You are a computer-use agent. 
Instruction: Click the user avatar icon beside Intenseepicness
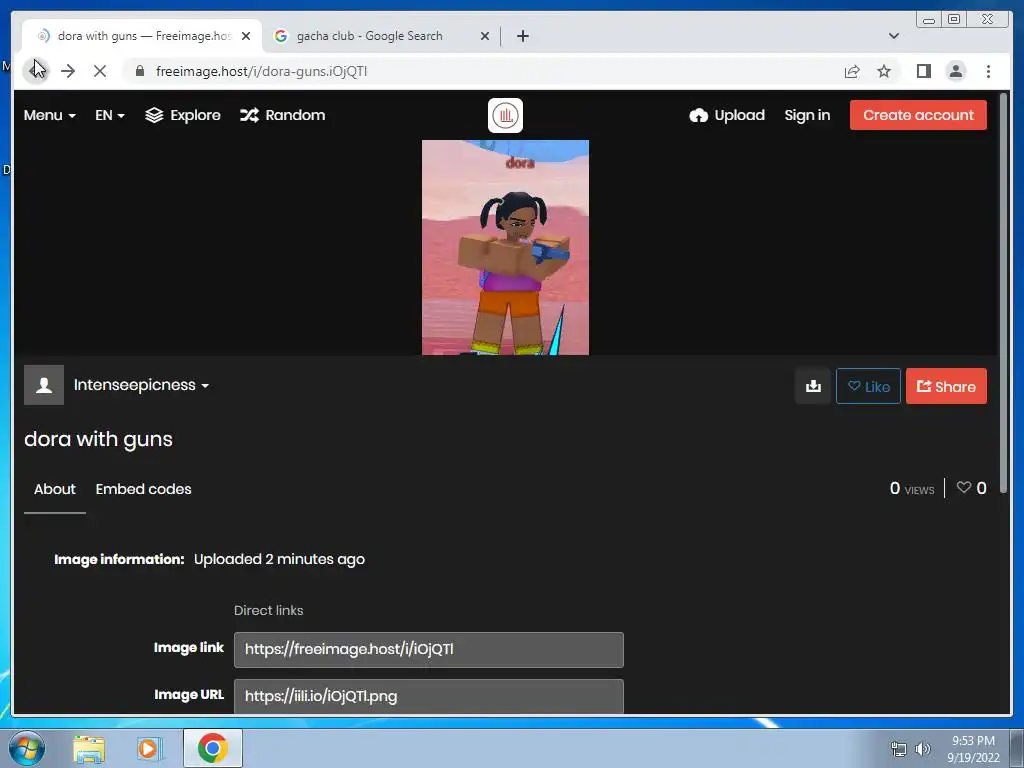(44, 385)
